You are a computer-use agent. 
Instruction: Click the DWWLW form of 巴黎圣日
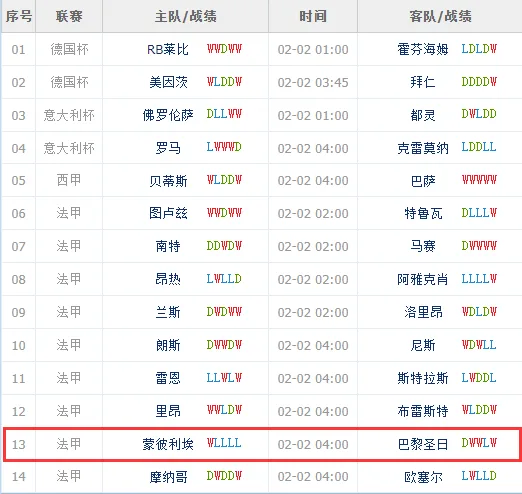tap(479, 443)
